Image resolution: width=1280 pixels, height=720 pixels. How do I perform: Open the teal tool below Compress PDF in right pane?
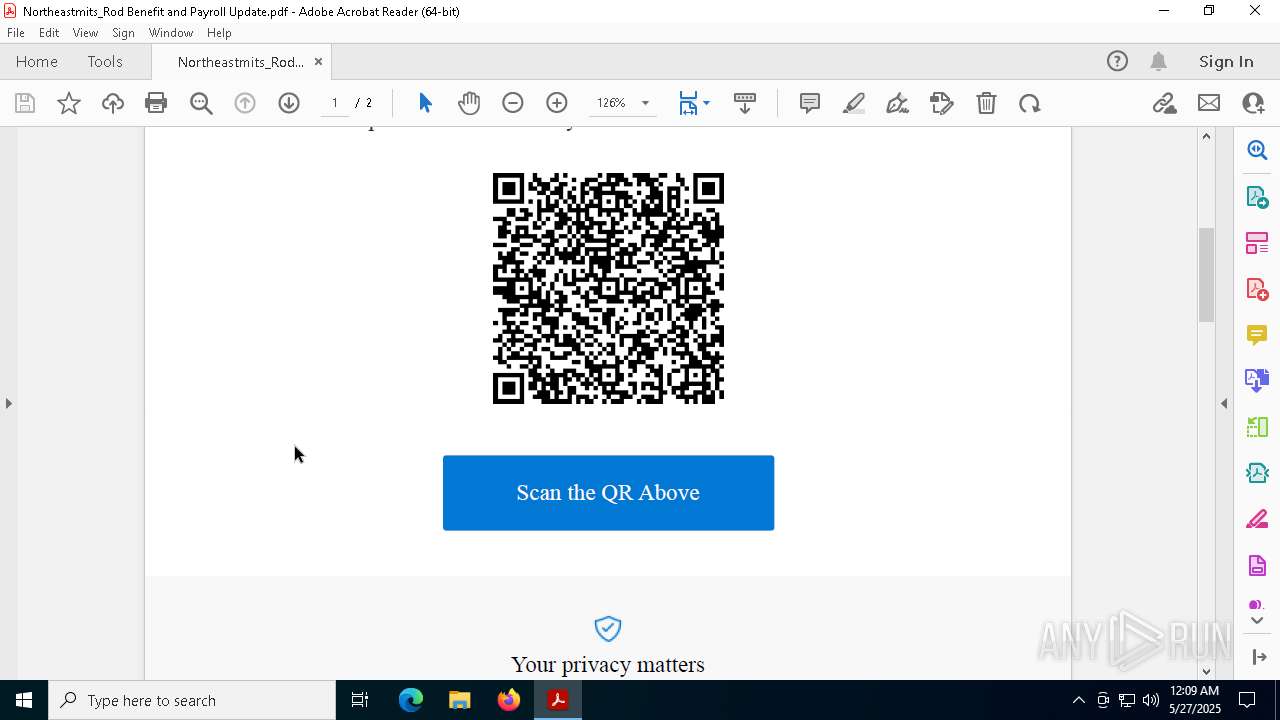[x=1257, y=473]
